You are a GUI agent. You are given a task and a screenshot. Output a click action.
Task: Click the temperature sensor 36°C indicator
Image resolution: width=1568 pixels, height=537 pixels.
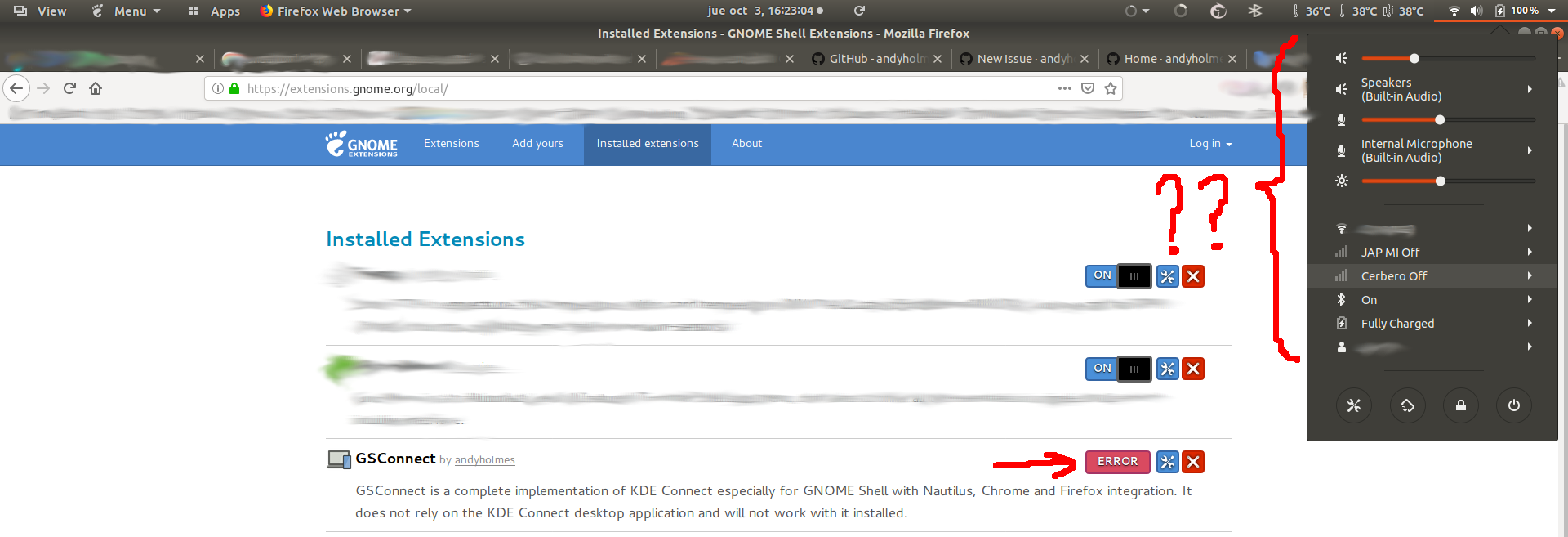[x=1312, y=11]
